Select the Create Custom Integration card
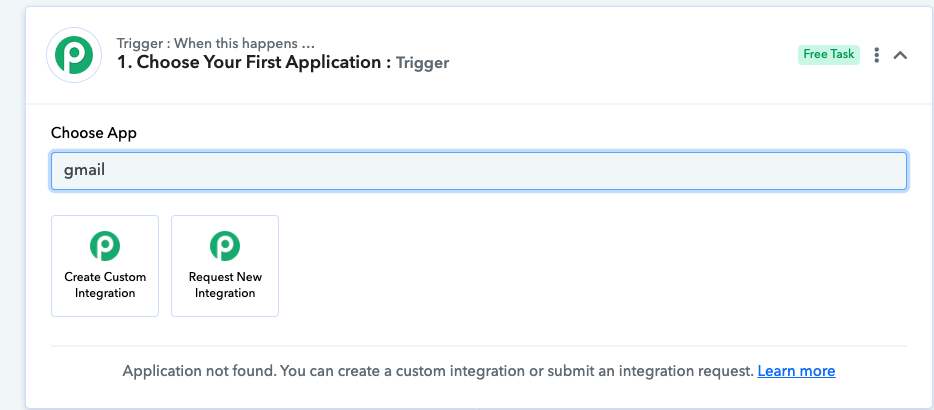Viewport: 934px width, 410px height. [105, 266]
